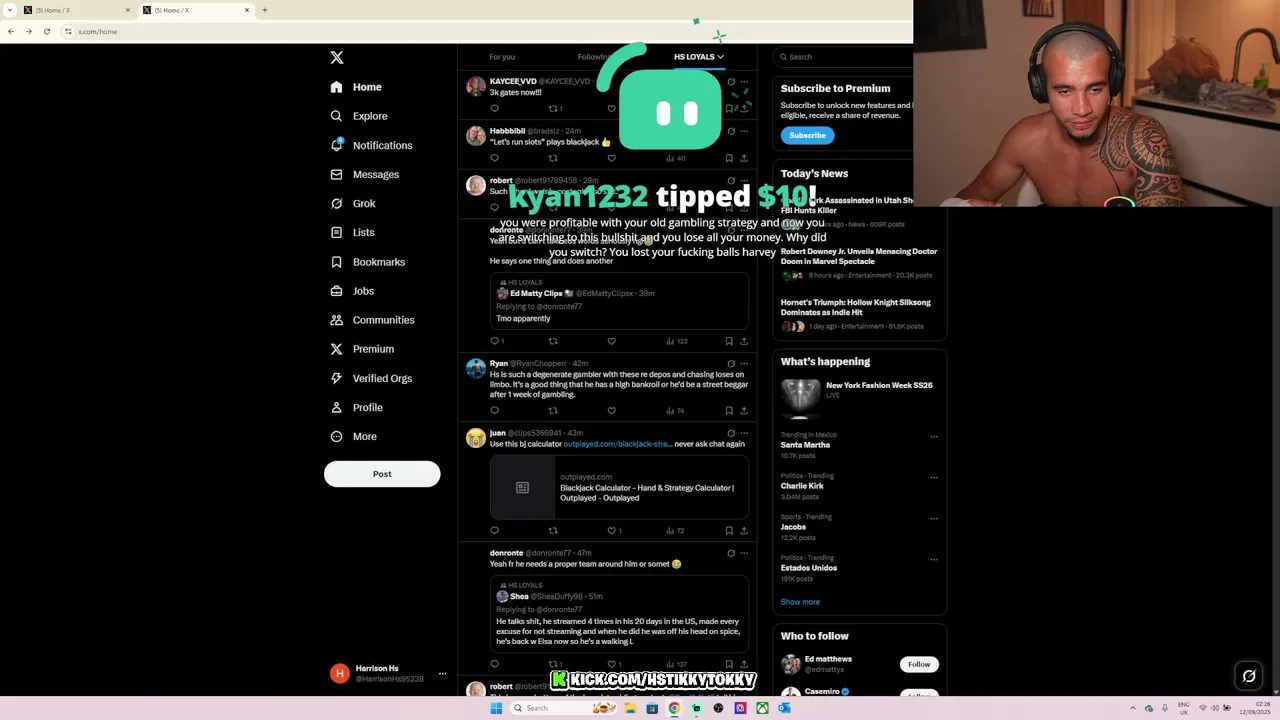Share juan's bj calculator post

(x=743, y=530)
